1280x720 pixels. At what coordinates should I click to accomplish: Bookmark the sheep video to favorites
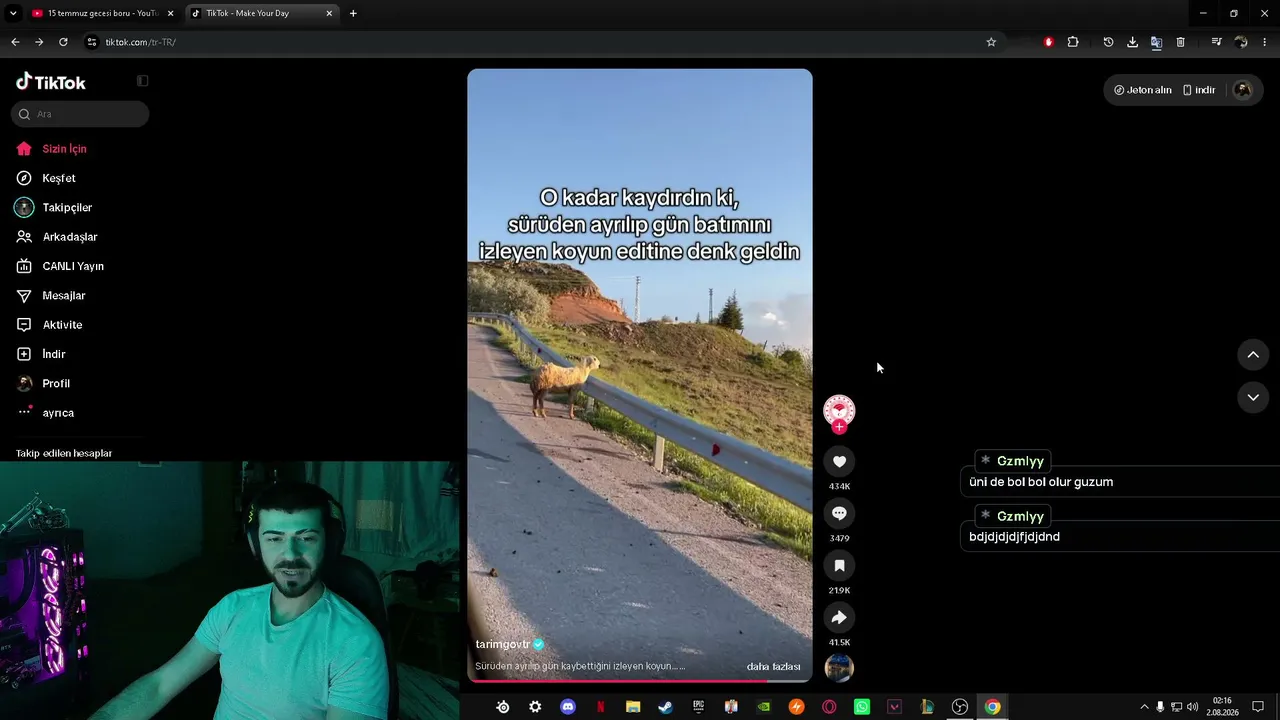coord(839,565)
